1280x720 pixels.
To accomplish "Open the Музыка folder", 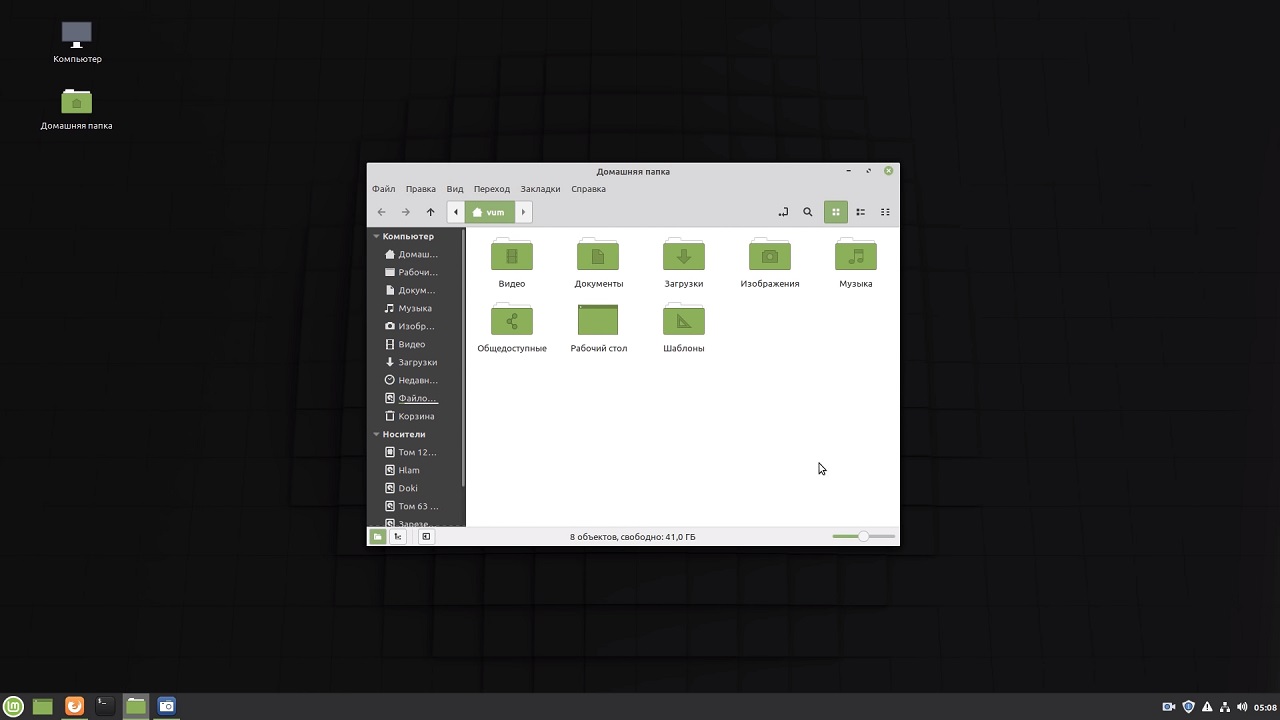I will point(855,257).
